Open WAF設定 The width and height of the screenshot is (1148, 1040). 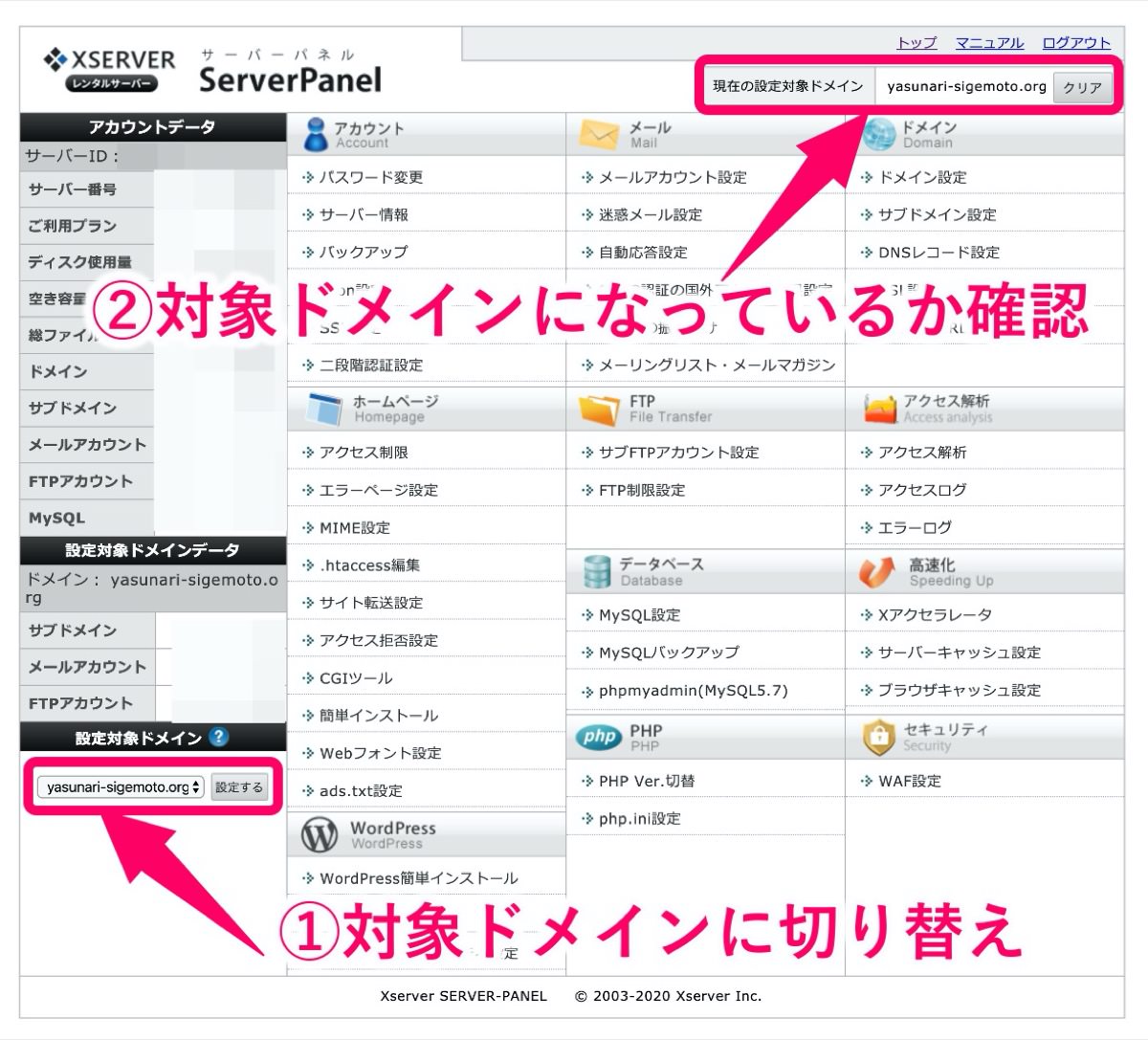click(910, 781)
